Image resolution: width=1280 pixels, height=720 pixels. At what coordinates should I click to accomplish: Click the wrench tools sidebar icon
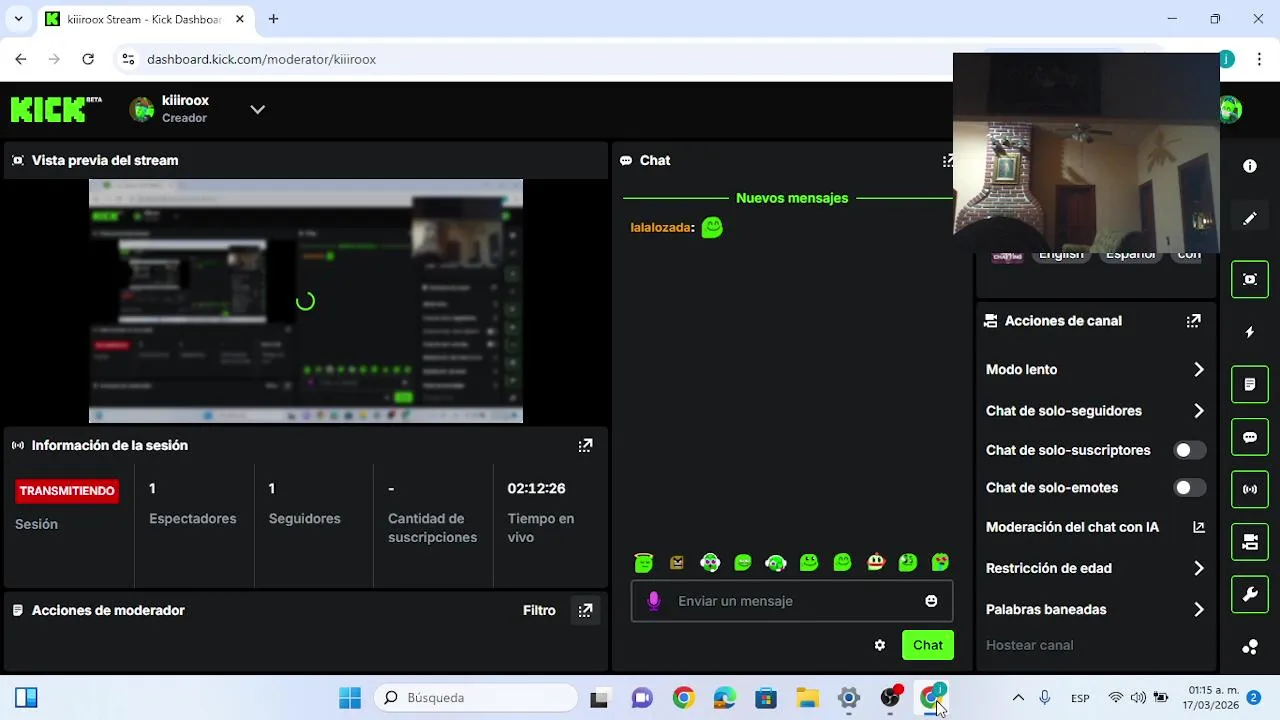click(x=1250, y=595)
